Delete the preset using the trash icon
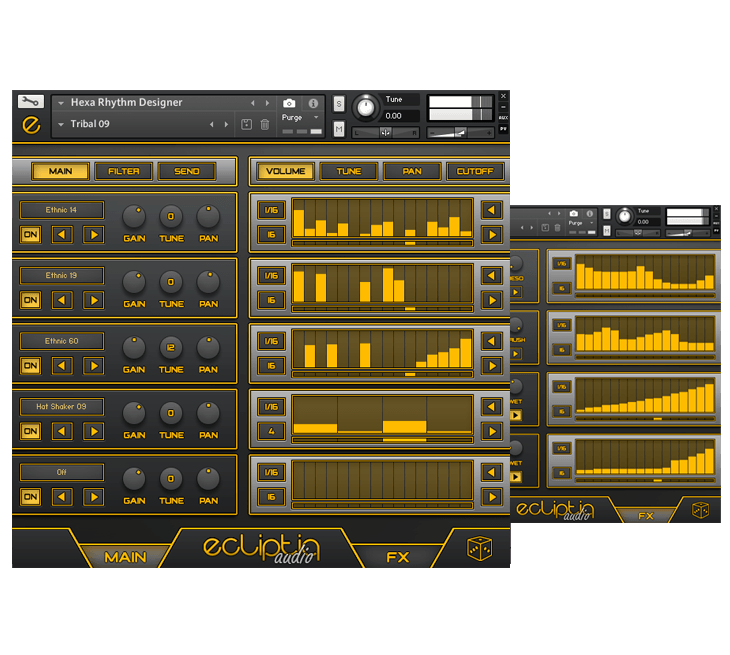 click(x=265, y=124)
